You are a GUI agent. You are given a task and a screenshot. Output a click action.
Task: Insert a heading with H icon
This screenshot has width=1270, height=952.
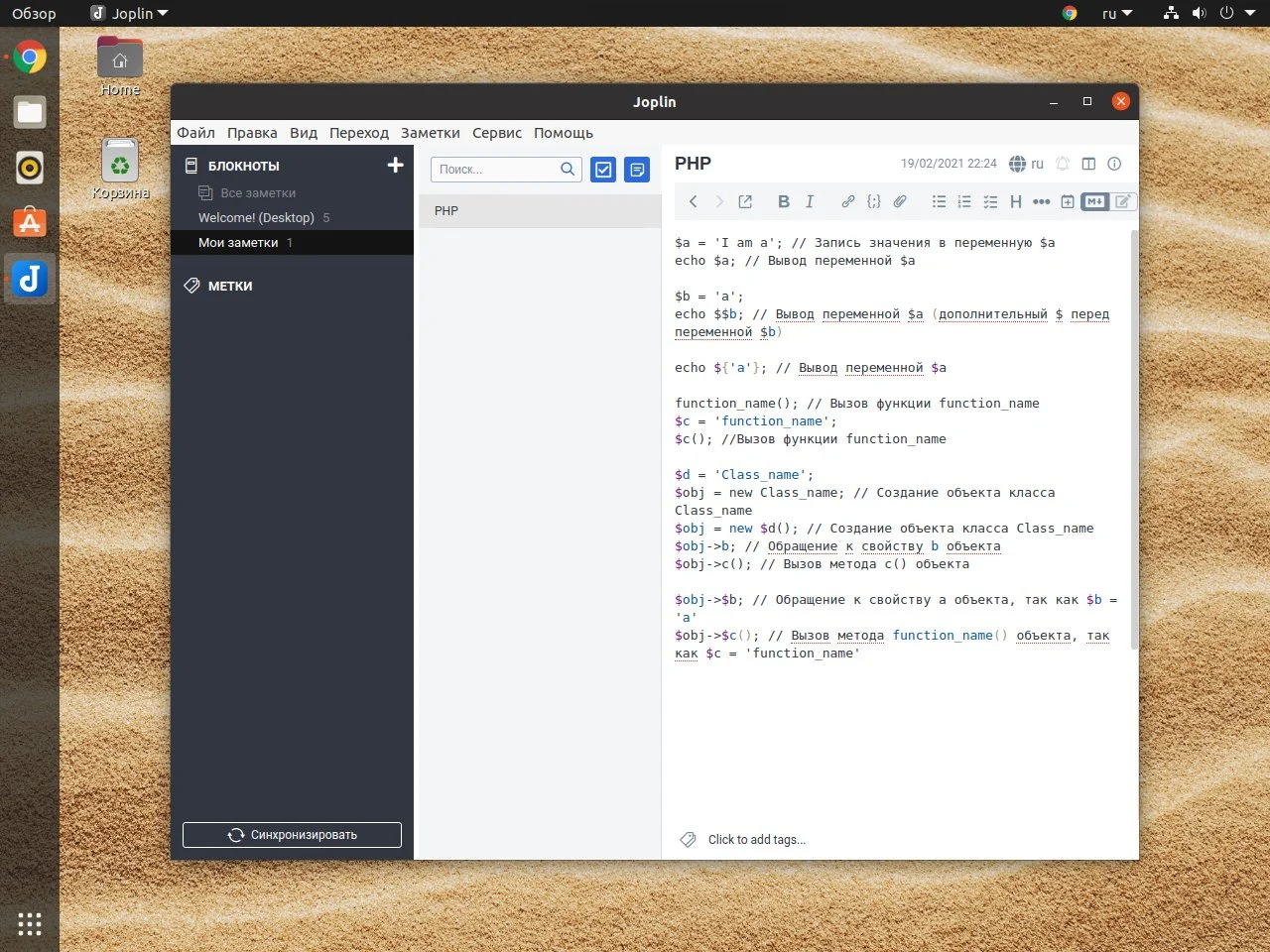1015,201
